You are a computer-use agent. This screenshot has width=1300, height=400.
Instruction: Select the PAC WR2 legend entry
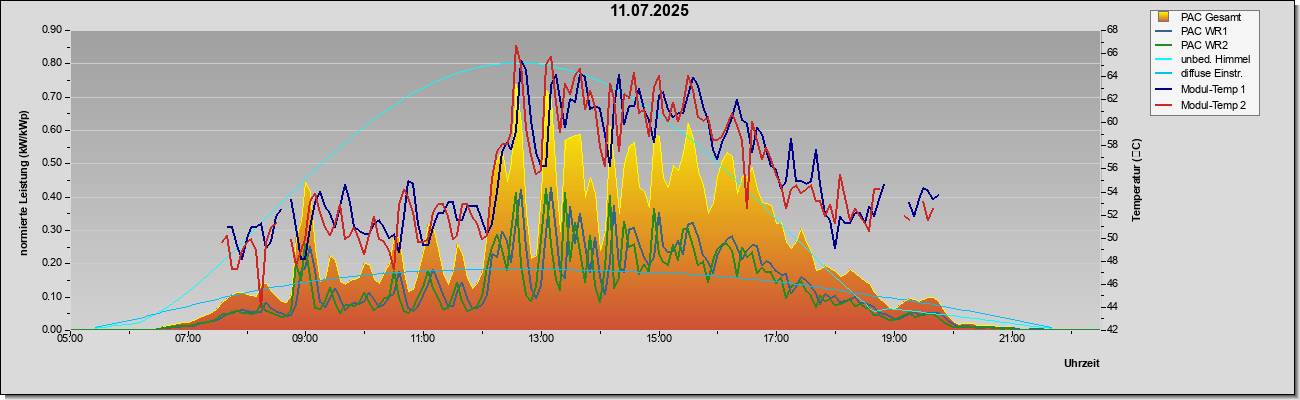[1203, 45]
